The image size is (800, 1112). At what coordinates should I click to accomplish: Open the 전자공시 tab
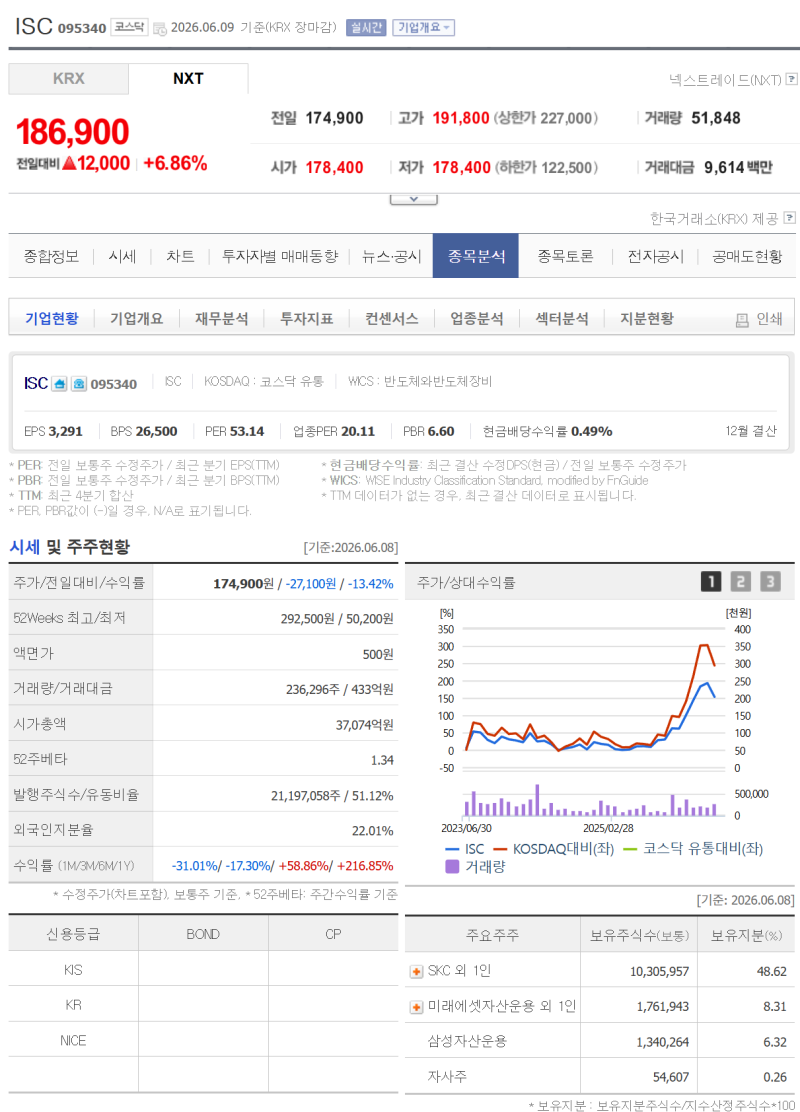click(x=655, y=256)
